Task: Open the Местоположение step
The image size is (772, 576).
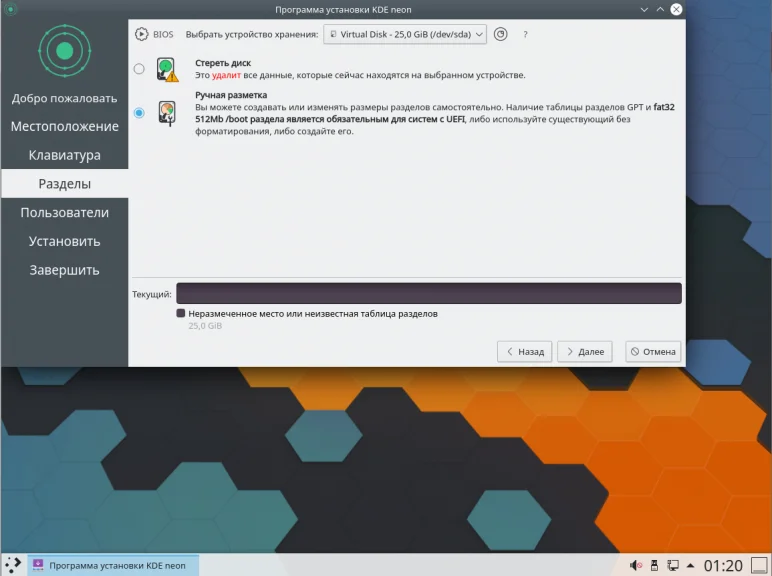Action: tap(64, 127)
